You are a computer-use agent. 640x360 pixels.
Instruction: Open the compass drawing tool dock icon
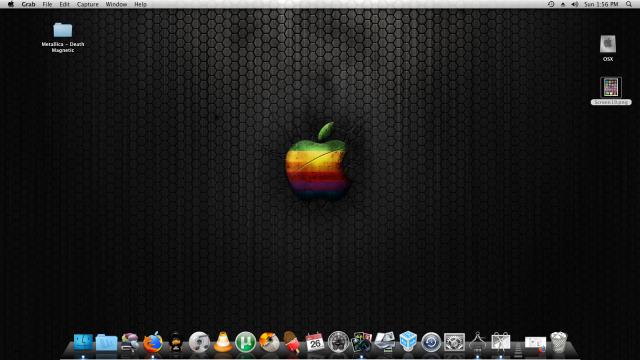pos(478,342)
